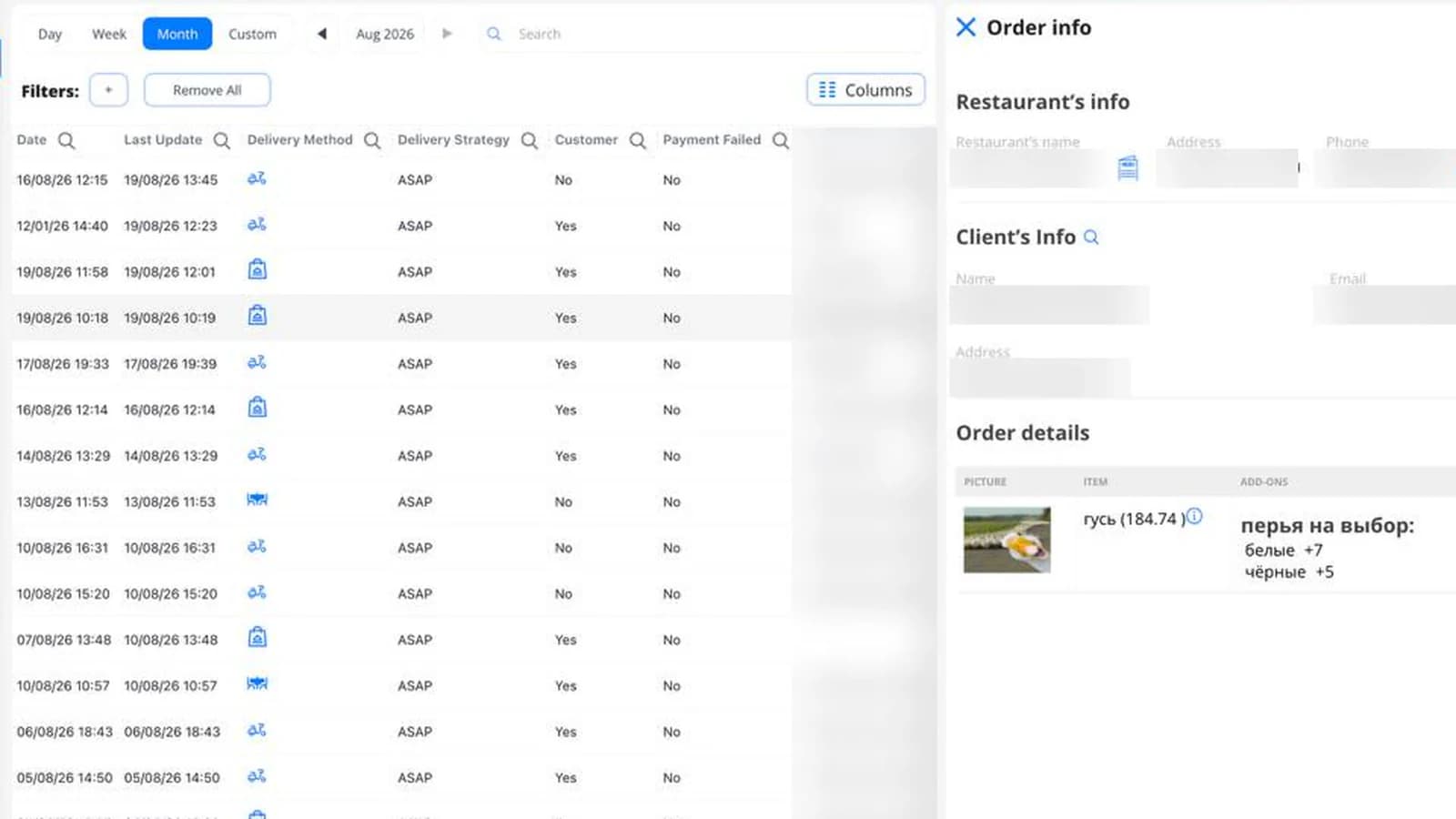The image size is (1456, 819).
Task: Click pickup bag icon in 19/08/26 10:18 row
Action: click(258, 316)
